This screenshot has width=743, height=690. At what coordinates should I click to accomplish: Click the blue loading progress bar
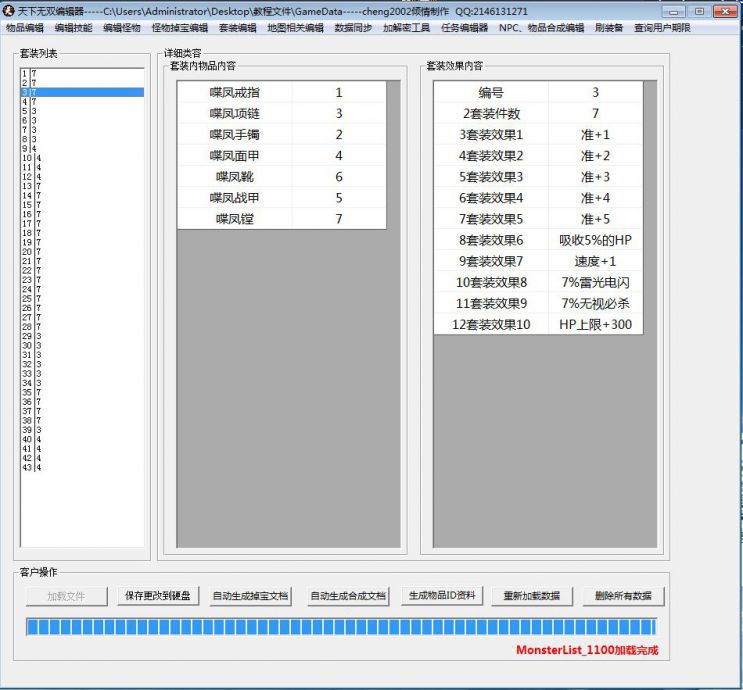point(340,627)
